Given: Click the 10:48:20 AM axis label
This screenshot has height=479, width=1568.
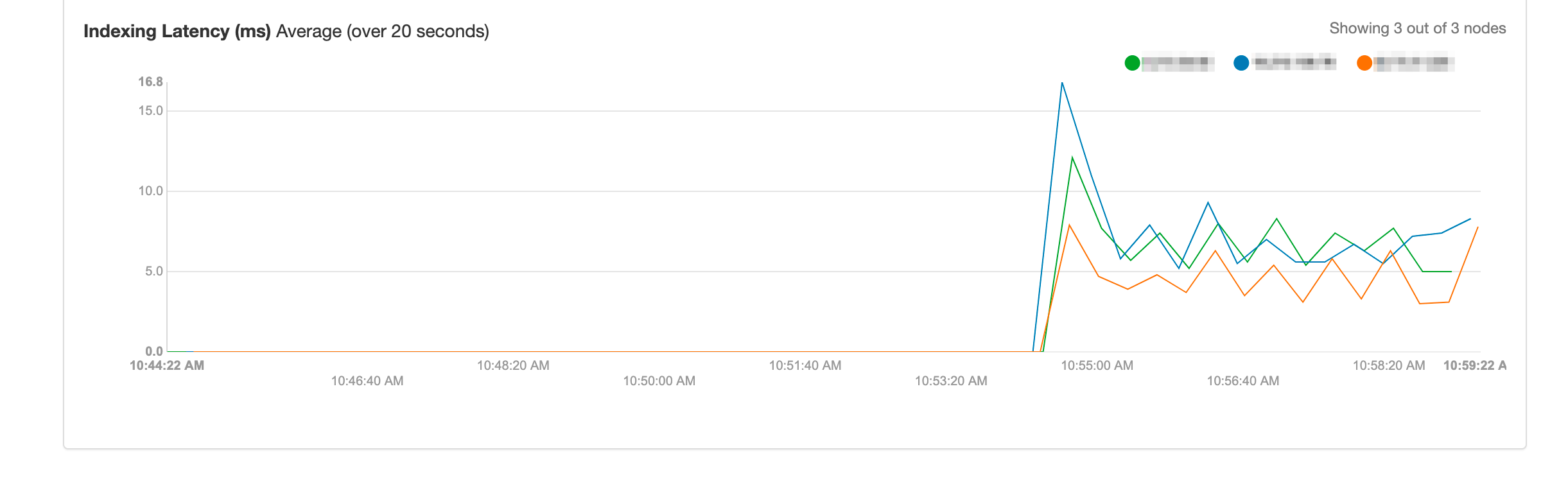Looking at the screenshot, I should pyautogui.click(x=513, y=365).
